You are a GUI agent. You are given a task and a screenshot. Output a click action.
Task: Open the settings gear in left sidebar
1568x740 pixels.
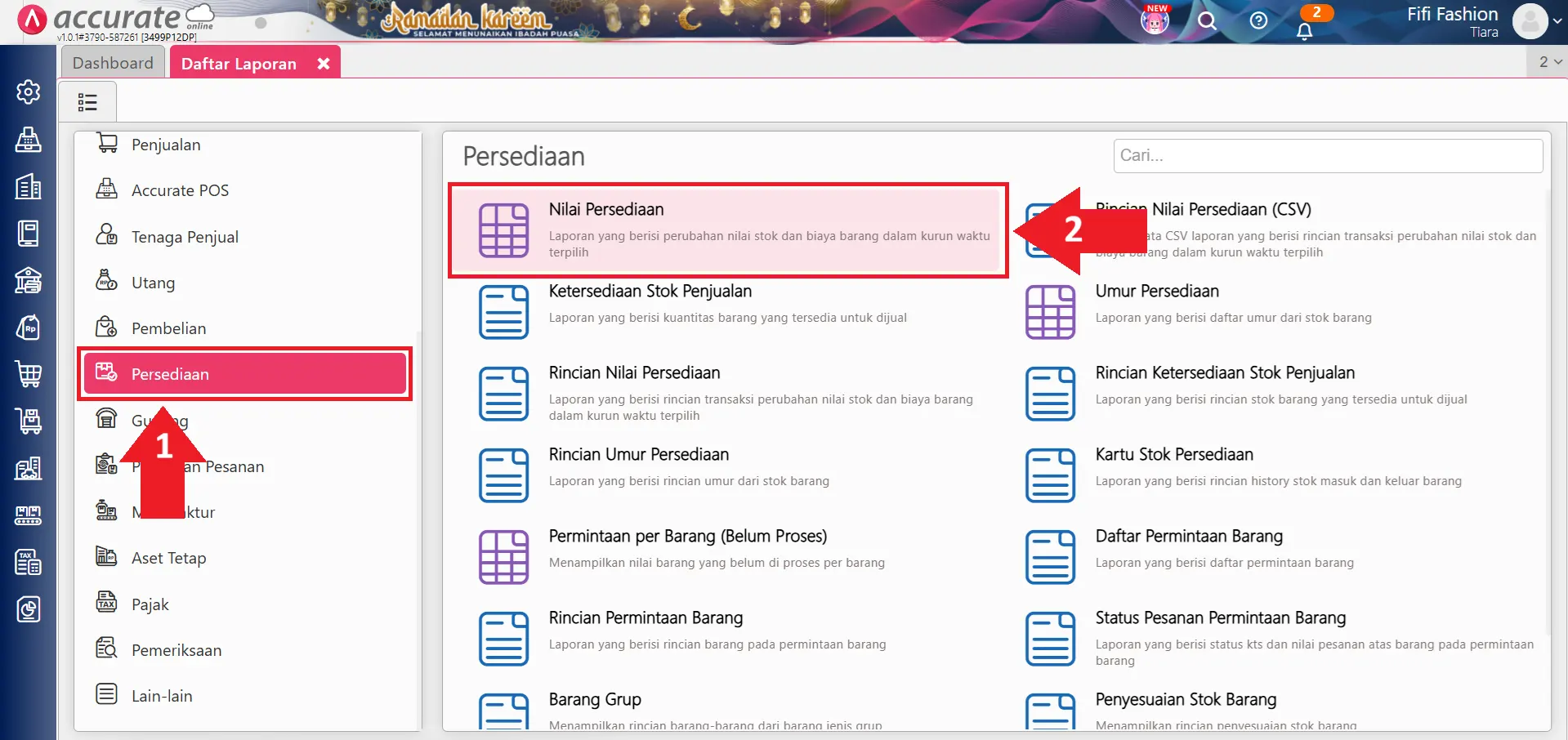pyautogui.click(x=29, y=92)
